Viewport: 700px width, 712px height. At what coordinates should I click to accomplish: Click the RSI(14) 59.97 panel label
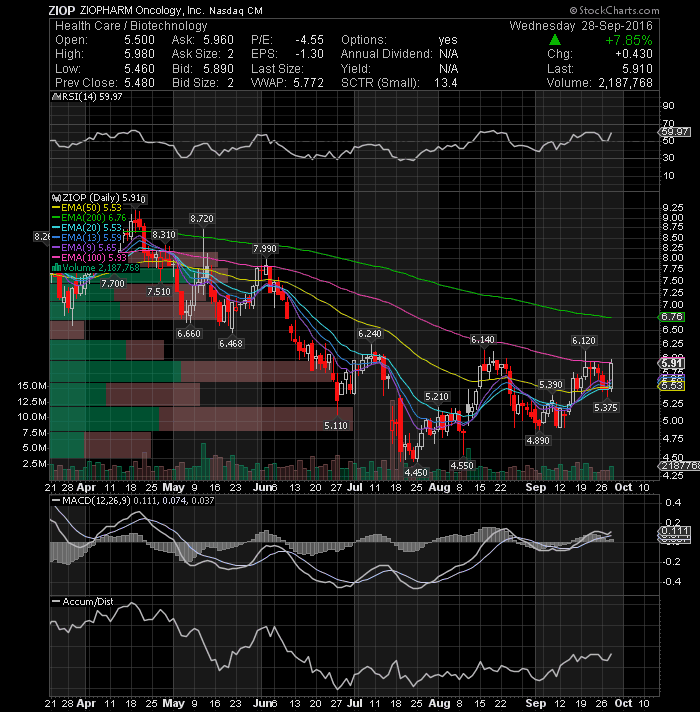(x=92, y=97)
